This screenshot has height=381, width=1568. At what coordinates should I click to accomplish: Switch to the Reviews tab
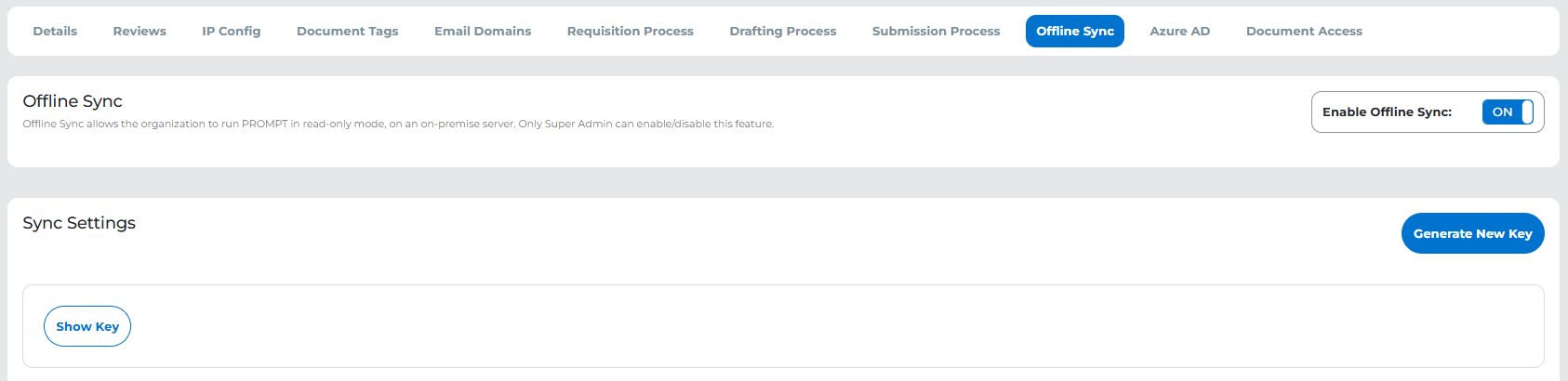[140, 32]
